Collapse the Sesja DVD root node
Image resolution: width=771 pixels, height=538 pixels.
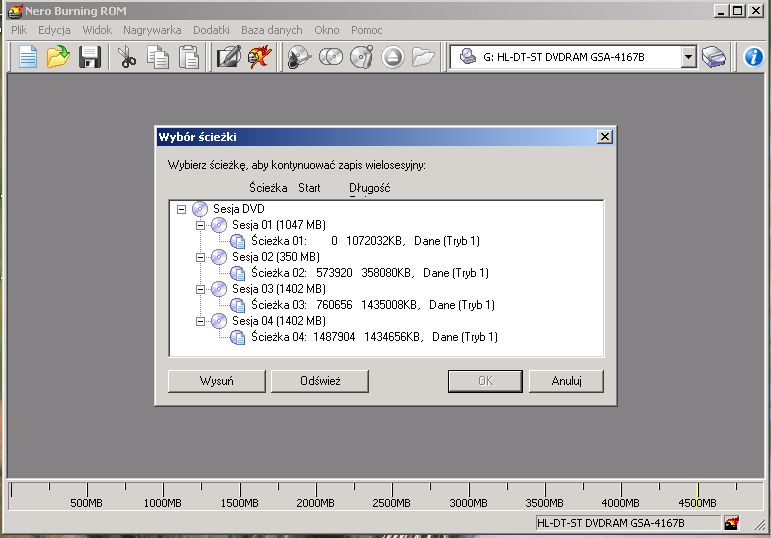tap(181, 209)
